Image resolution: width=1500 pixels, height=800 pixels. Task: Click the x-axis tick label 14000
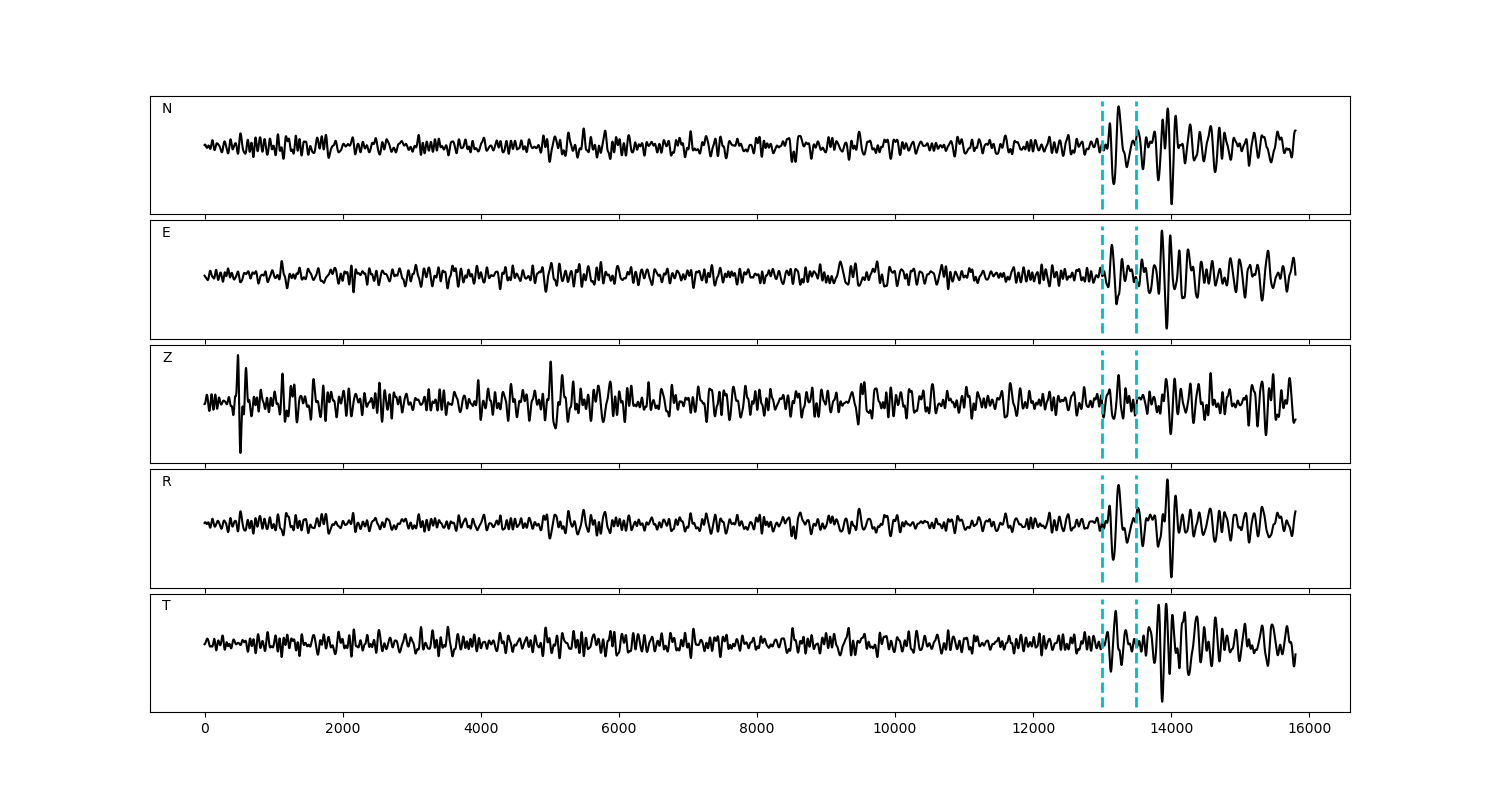click(x=1171, y=730)
